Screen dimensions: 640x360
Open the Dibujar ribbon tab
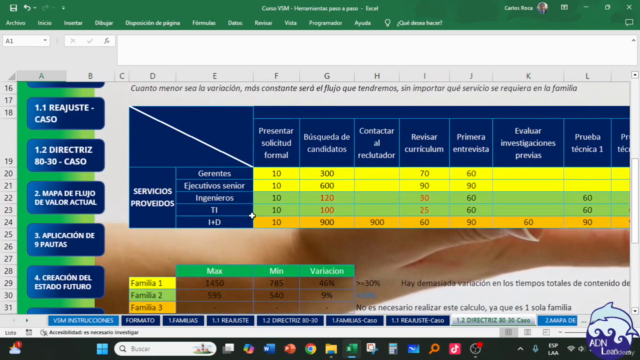click(104, 23)
